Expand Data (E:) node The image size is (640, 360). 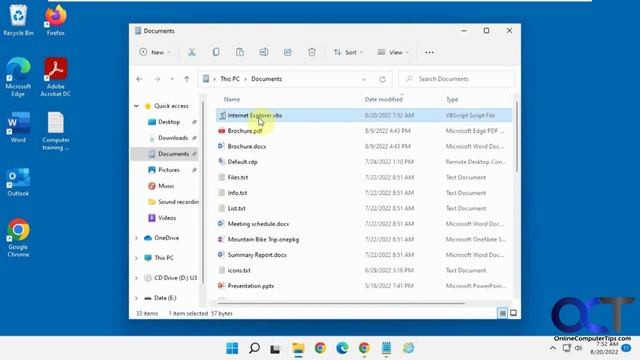coord(136,298)
